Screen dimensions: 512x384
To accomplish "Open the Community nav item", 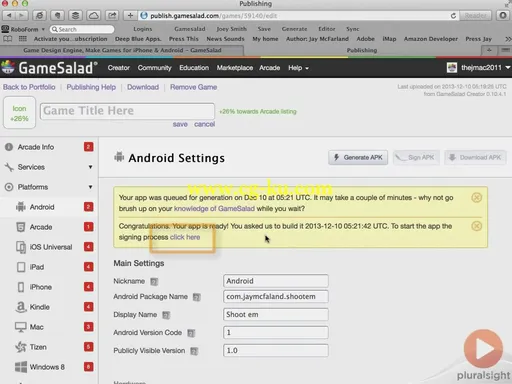I will point(154,68).
